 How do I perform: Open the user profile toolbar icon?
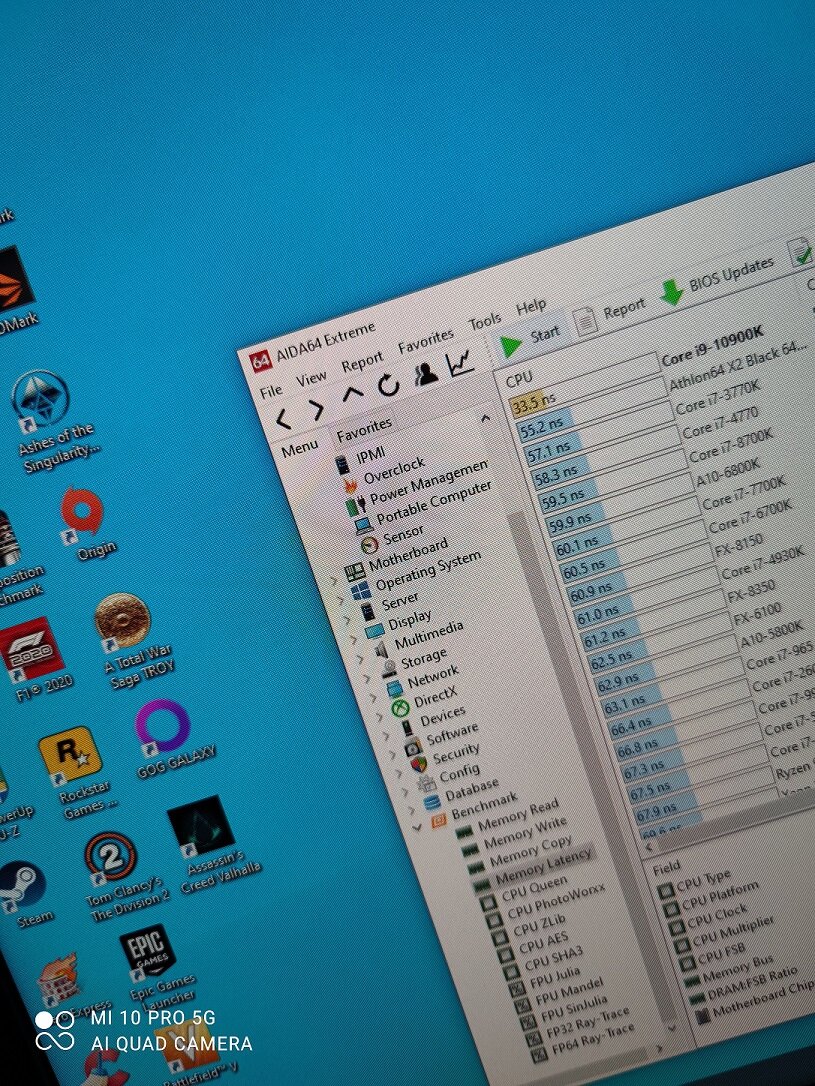425,374
